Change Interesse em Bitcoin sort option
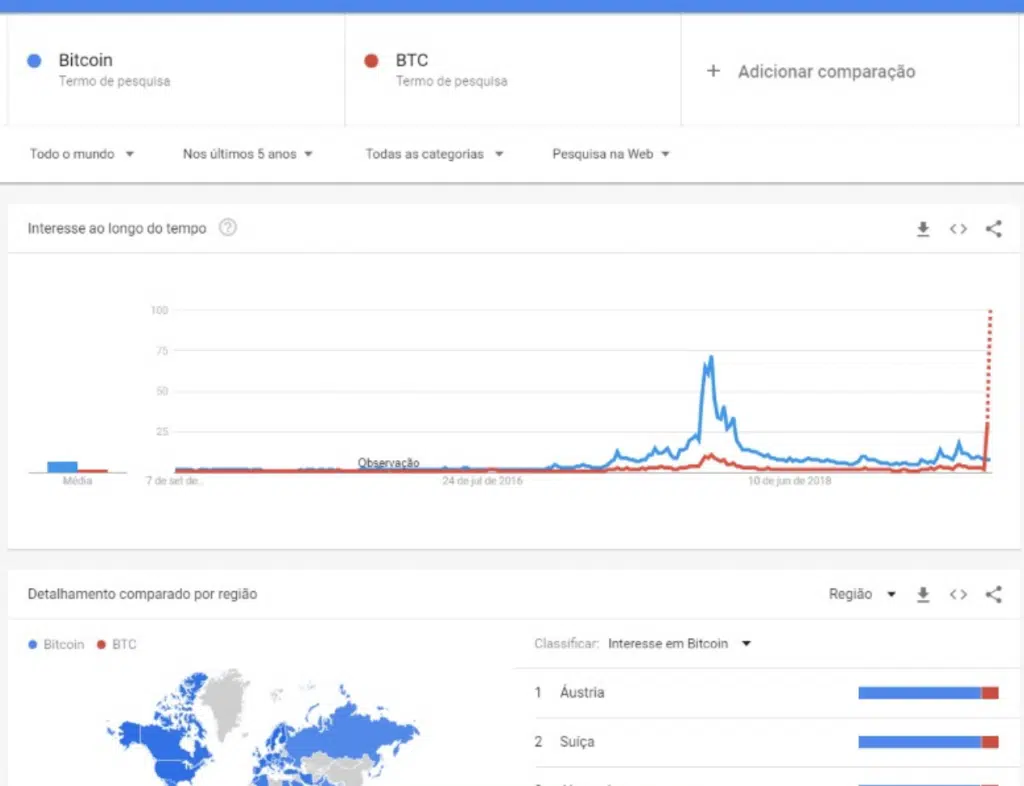This screenshot has width=1024, height=786. coord(679,644)
